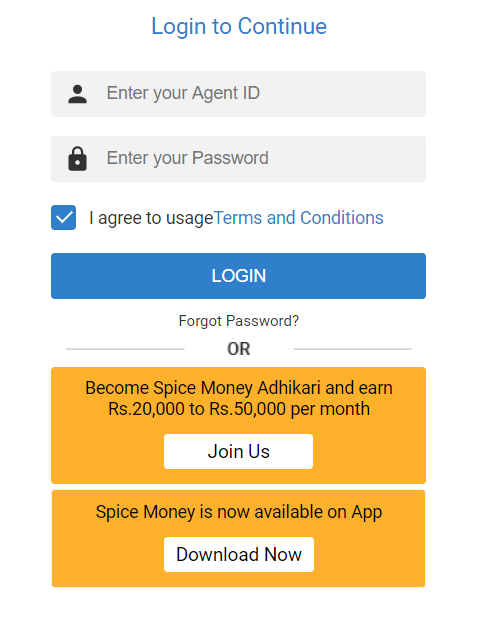The image size is (480, 626).
Task: Focus the Enter your Agent ID field
Action: click(238, 94)
